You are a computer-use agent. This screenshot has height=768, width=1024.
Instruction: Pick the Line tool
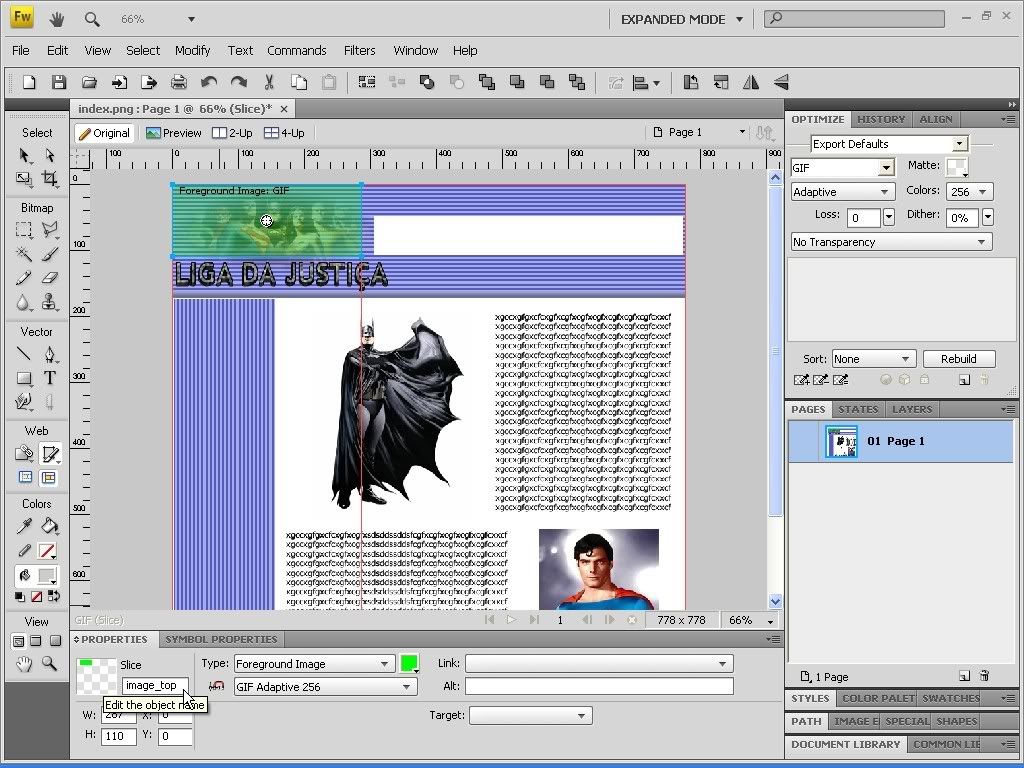pyautogui.click(x=24, y=354)
